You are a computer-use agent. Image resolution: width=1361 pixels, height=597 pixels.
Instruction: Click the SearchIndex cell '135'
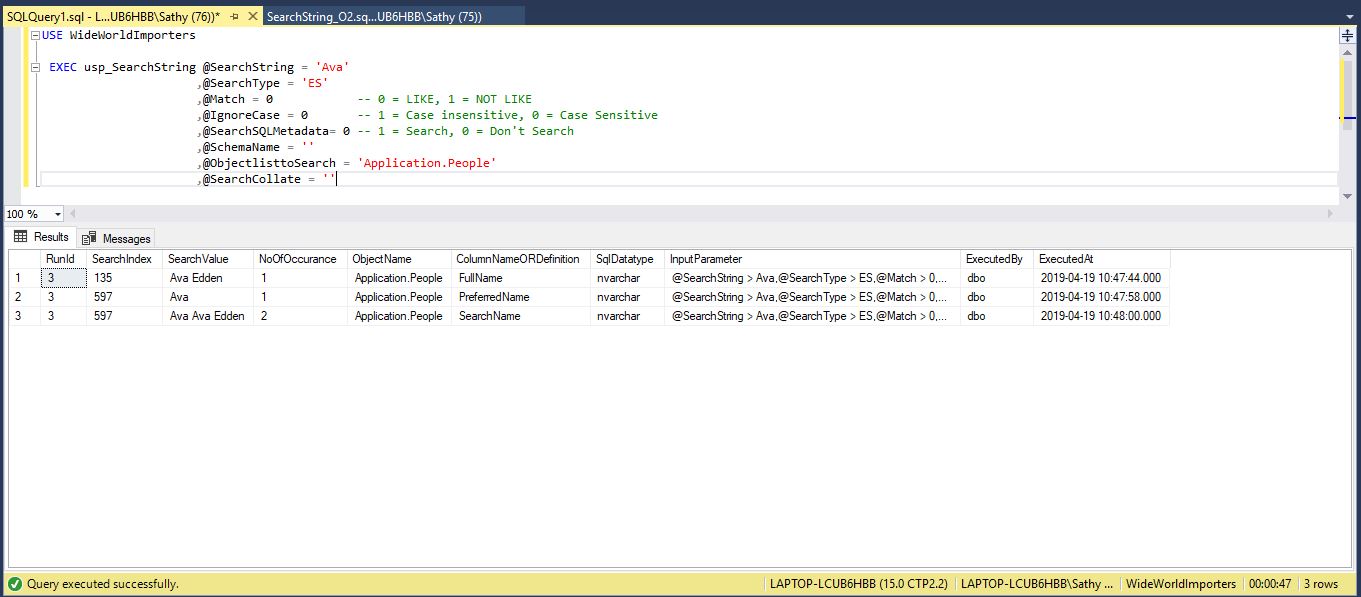point(124,278)
